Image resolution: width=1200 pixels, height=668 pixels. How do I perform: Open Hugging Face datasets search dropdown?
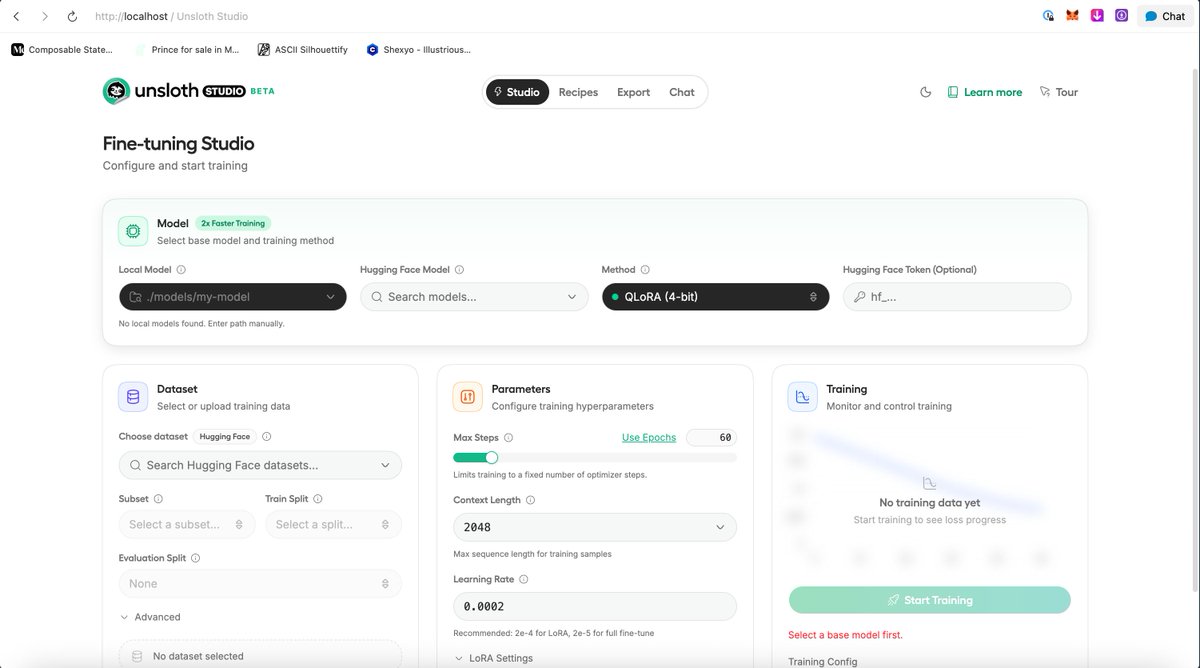tap(260, 465)
